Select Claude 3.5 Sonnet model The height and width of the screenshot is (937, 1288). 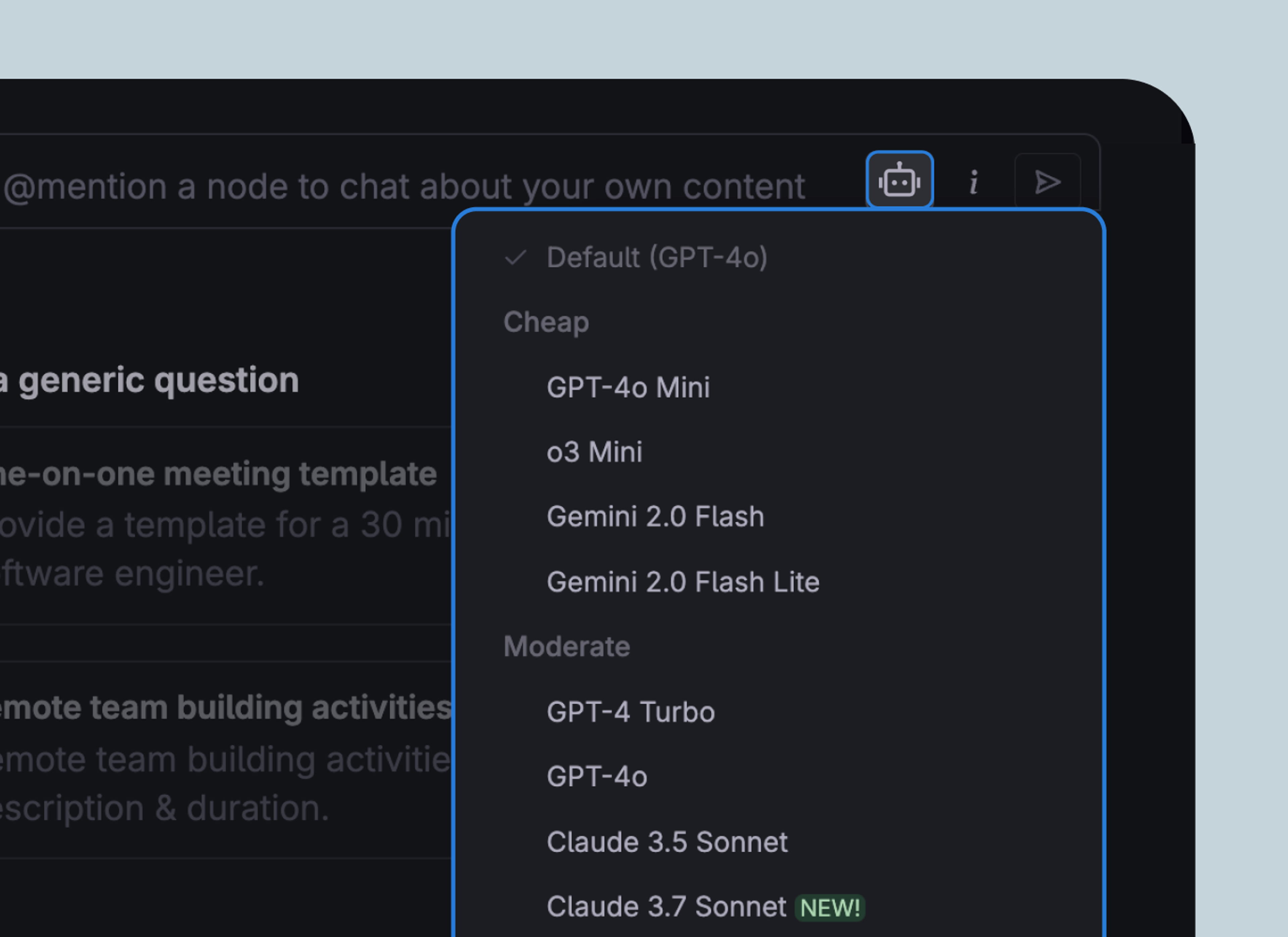click(667, 842)
